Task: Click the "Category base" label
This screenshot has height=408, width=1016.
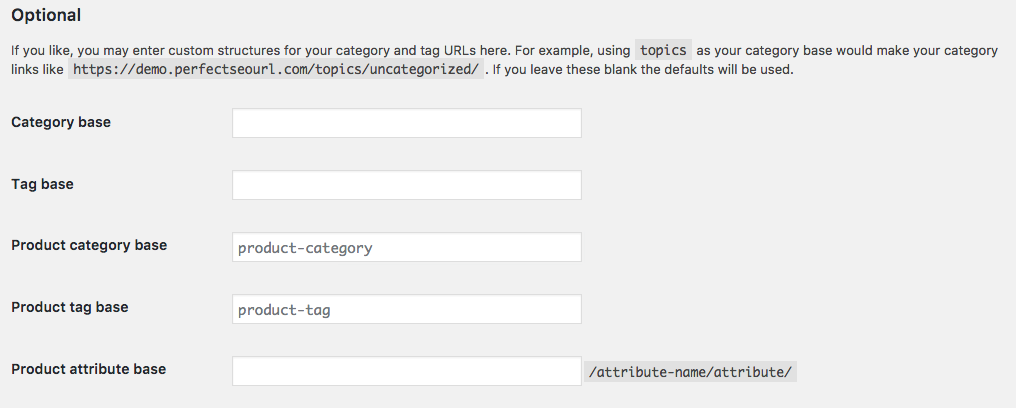Action: 61,122
